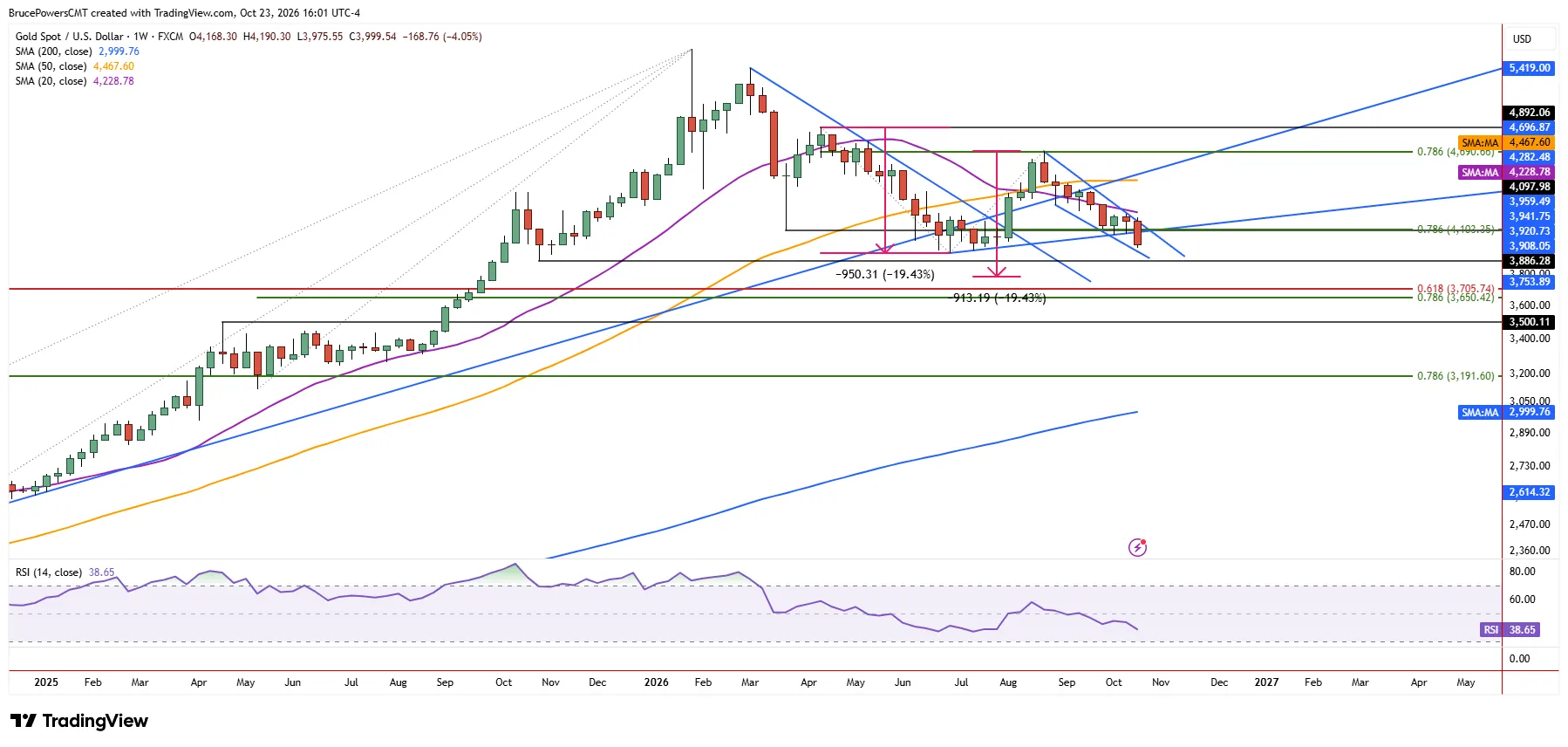Image resolution: width=1568 pixels, height=747 pixels.
Task: Click the 4,097.98 price label
Action: click(x=1530, y=187)
